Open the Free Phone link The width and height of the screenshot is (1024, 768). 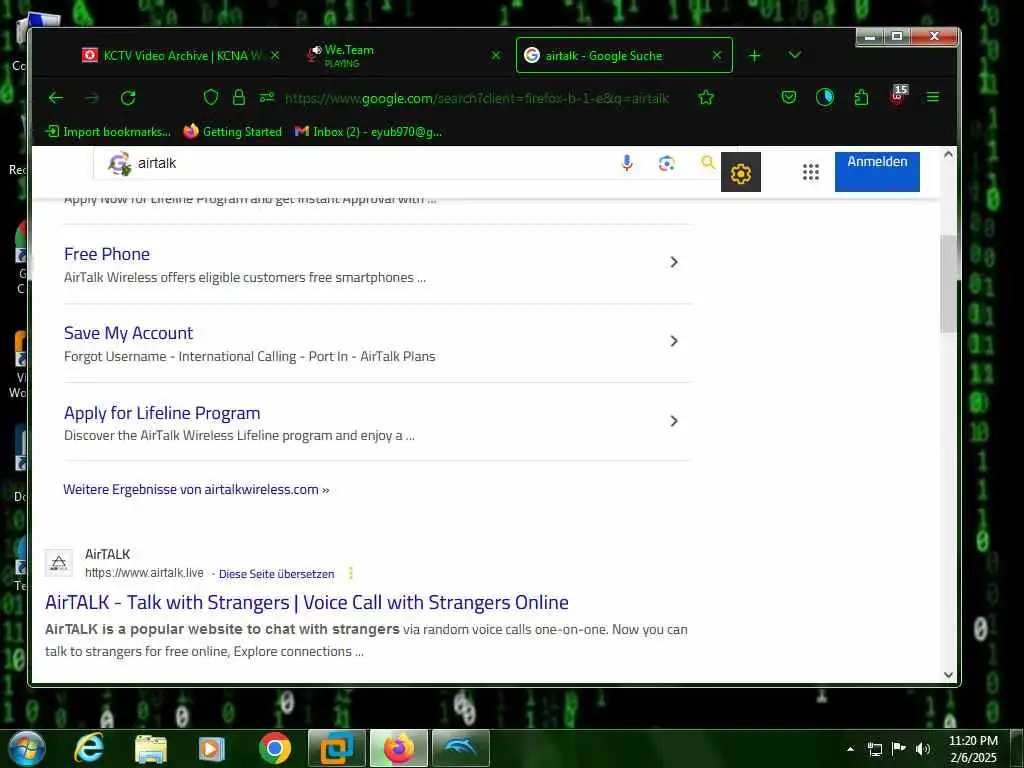pos(107,254)
